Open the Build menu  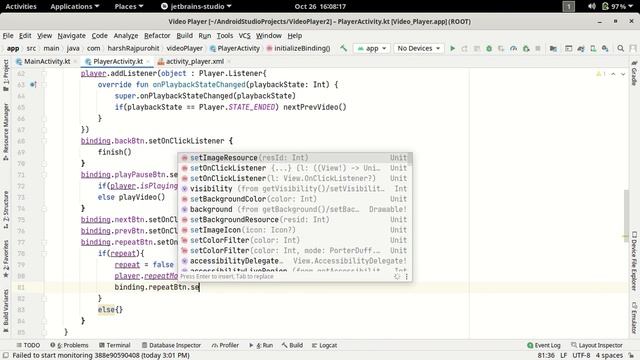pyautogui.click(x=184, y=36)
